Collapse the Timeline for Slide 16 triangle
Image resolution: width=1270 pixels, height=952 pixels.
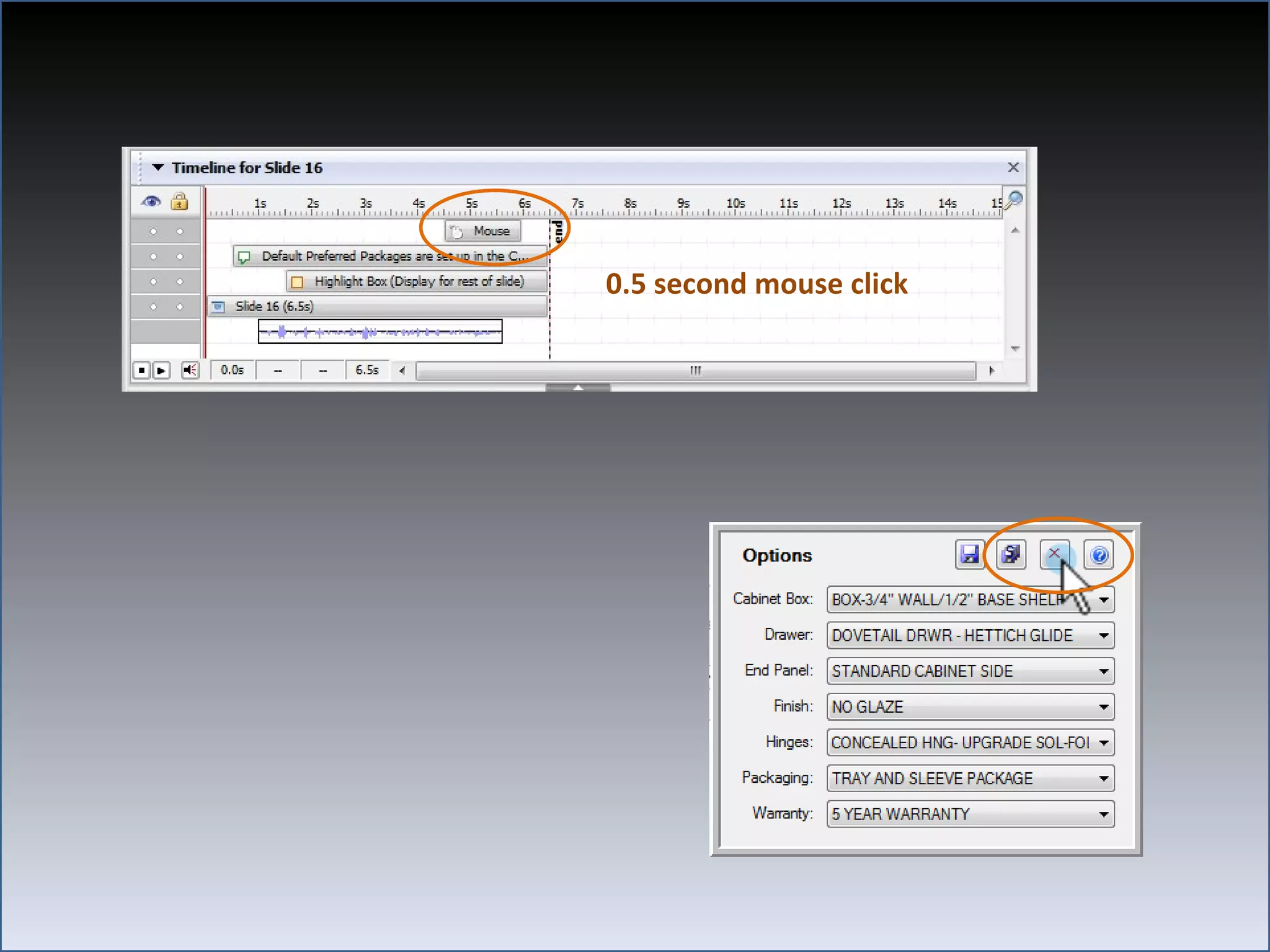pos(158,167)
